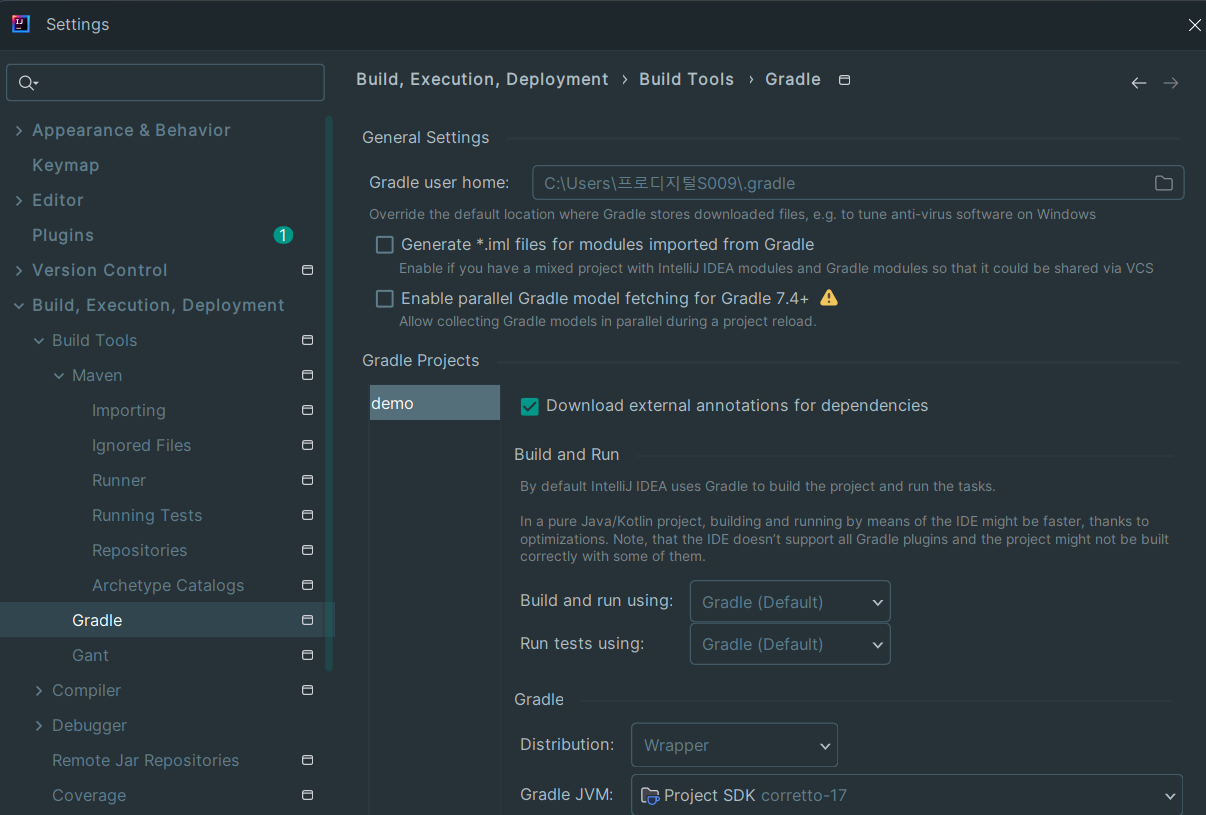The image size is (1206, 815).
Task: Click project-level icon on Repositories row
Action: [307, 550]
